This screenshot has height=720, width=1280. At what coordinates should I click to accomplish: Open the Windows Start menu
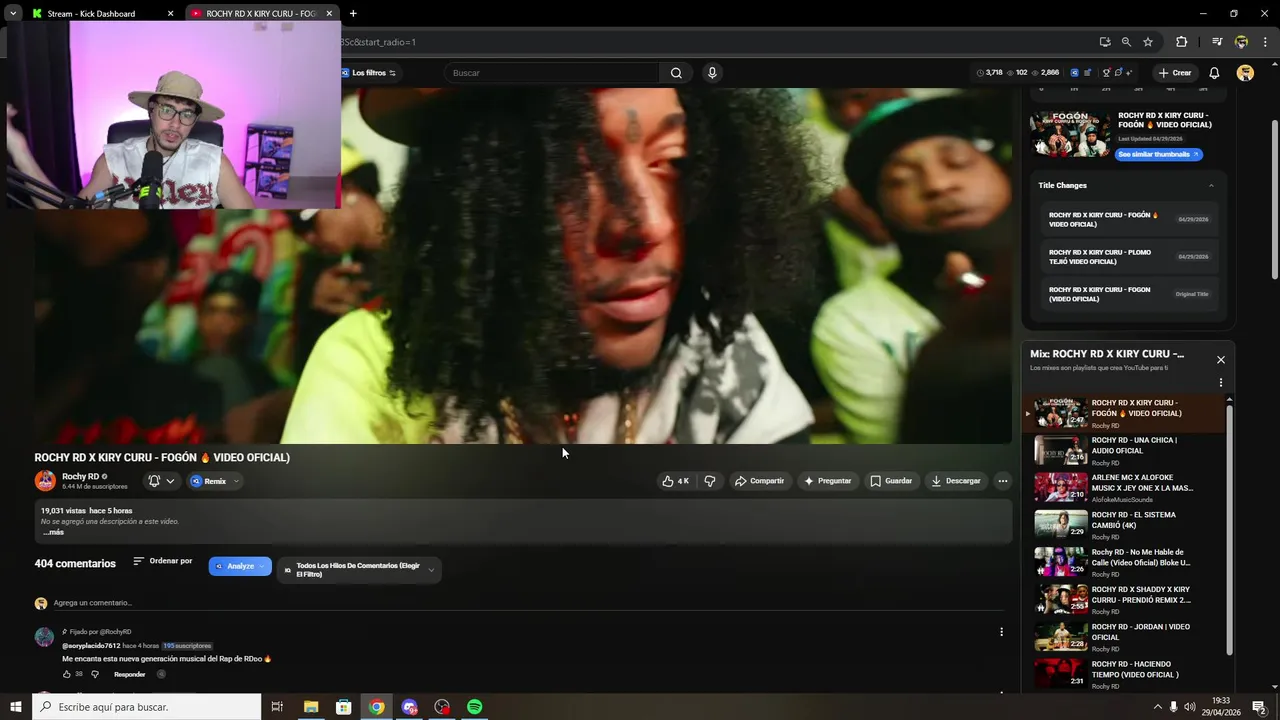click(x=15, y=707)
